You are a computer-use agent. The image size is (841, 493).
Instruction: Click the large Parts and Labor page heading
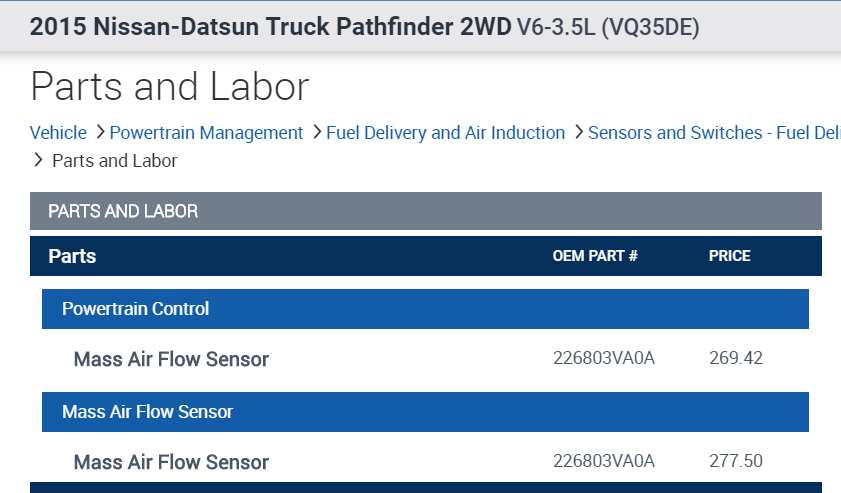(170, 87)
